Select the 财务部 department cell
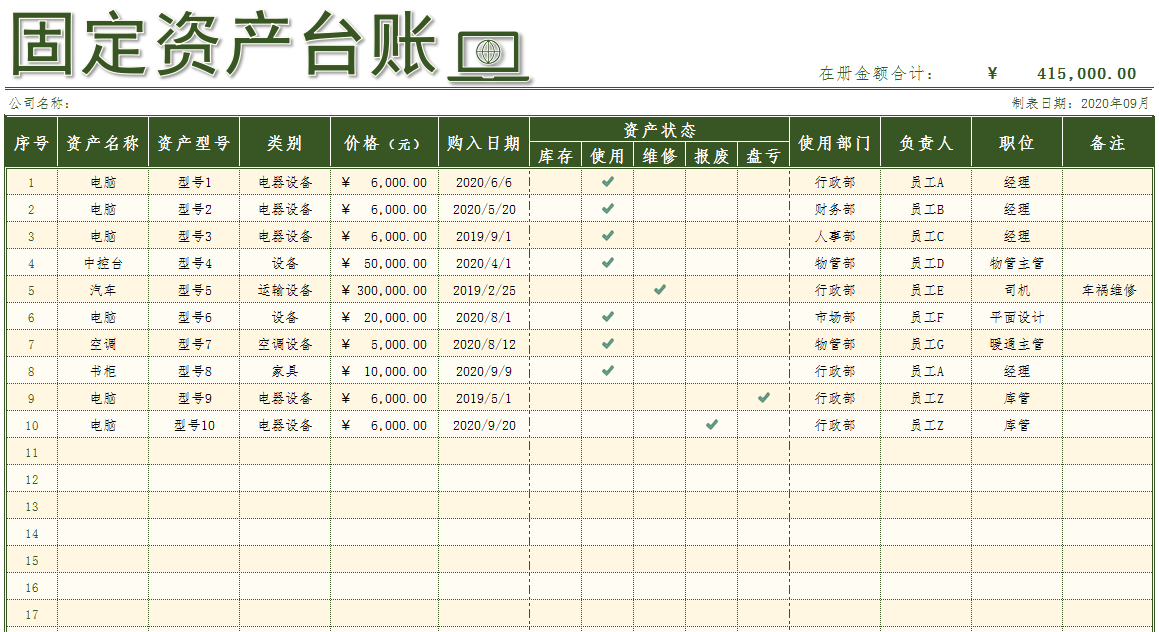 (x=835, y=209)
